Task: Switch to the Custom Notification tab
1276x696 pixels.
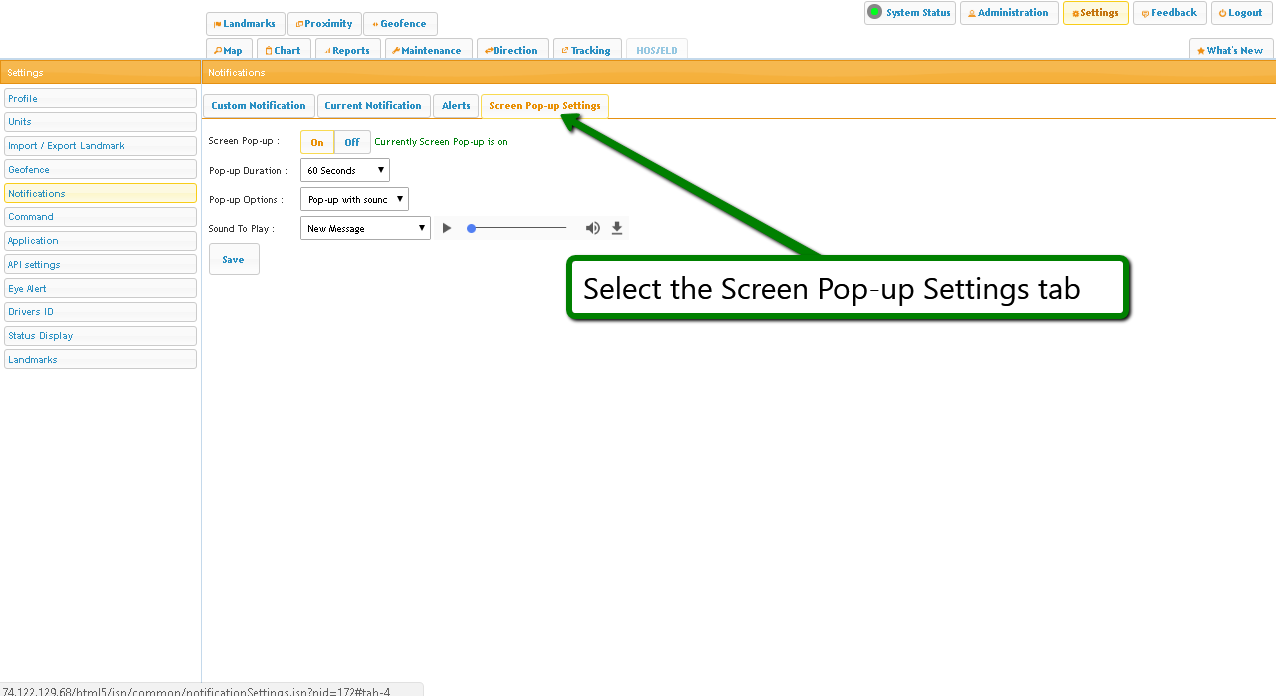Action: click(258, 106)
